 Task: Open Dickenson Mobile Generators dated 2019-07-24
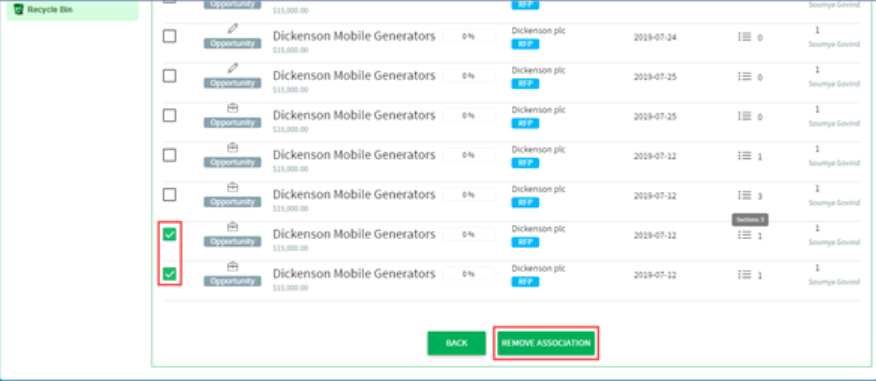[354, 36]
